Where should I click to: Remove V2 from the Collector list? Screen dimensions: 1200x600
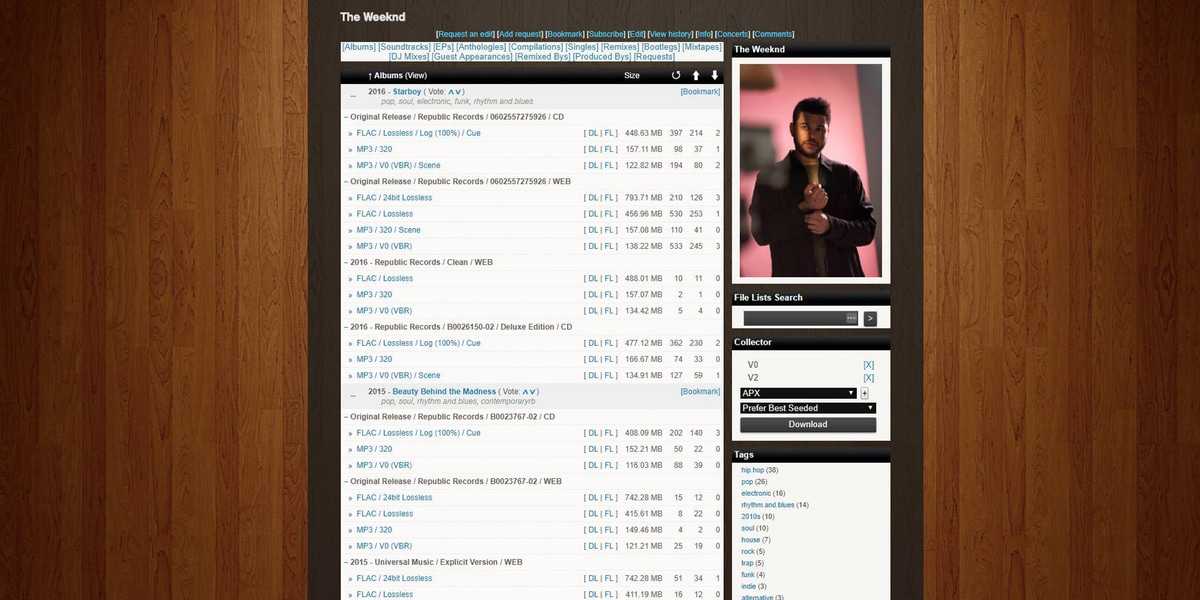[x=868, y=378]
